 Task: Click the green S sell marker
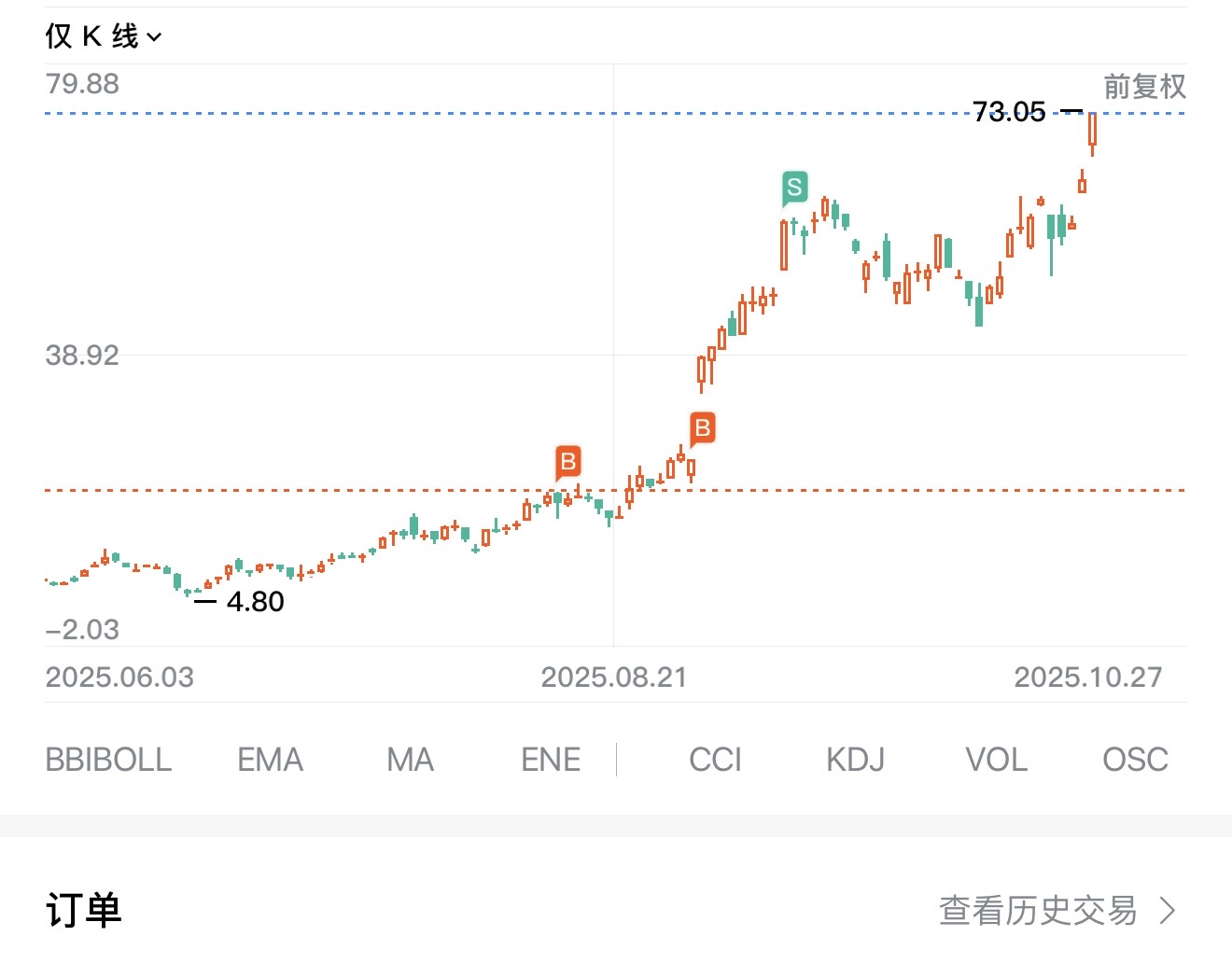794,188
